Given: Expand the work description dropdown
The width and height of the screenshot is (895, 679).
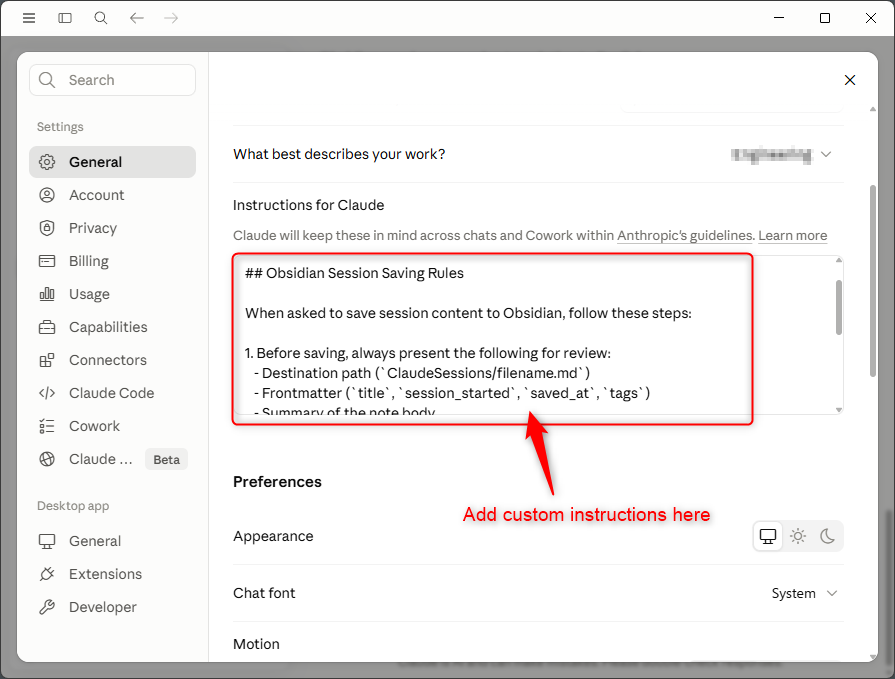Looking at the screenshot, I should click(x=781, y=155).
